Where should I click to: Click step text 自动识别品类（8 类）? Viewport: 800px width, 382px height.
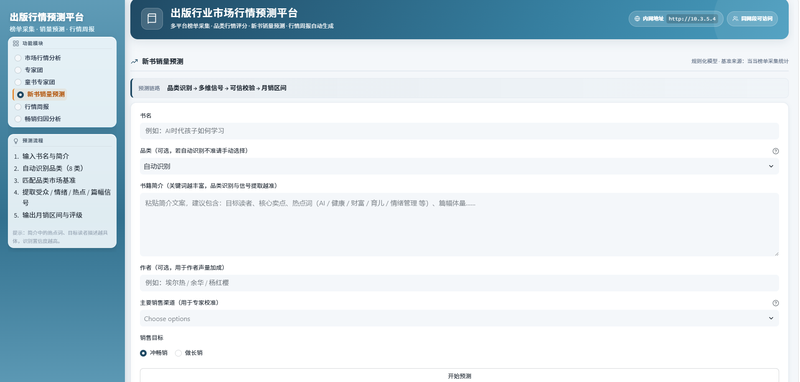coord(53,168)
